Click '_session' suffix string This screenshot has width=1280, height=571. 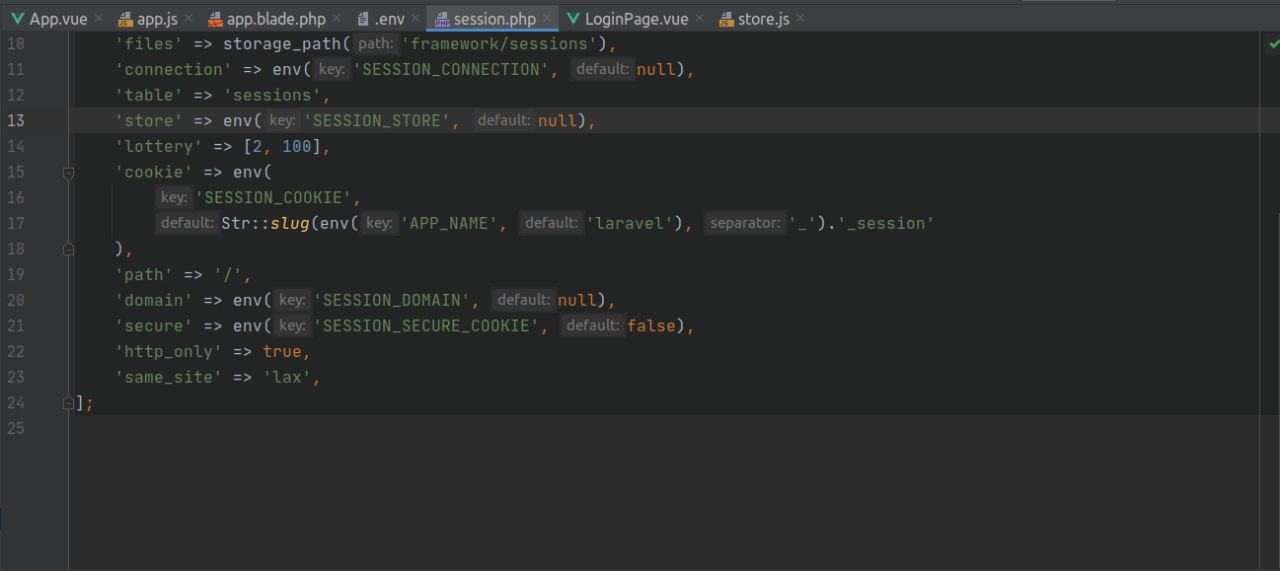pyautogui.click(x=885, y=223)
